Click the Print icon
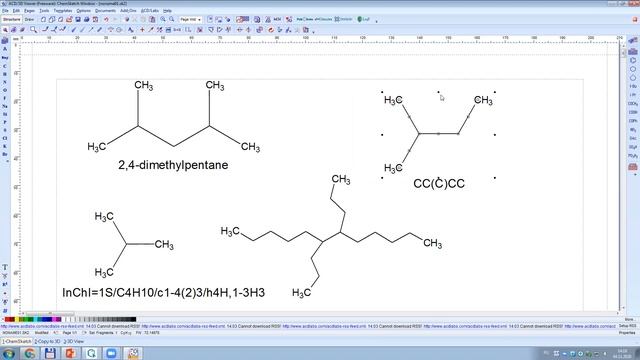Image resolution: width=640 pixels, height=360 pixels. click(x=87, y=19)
